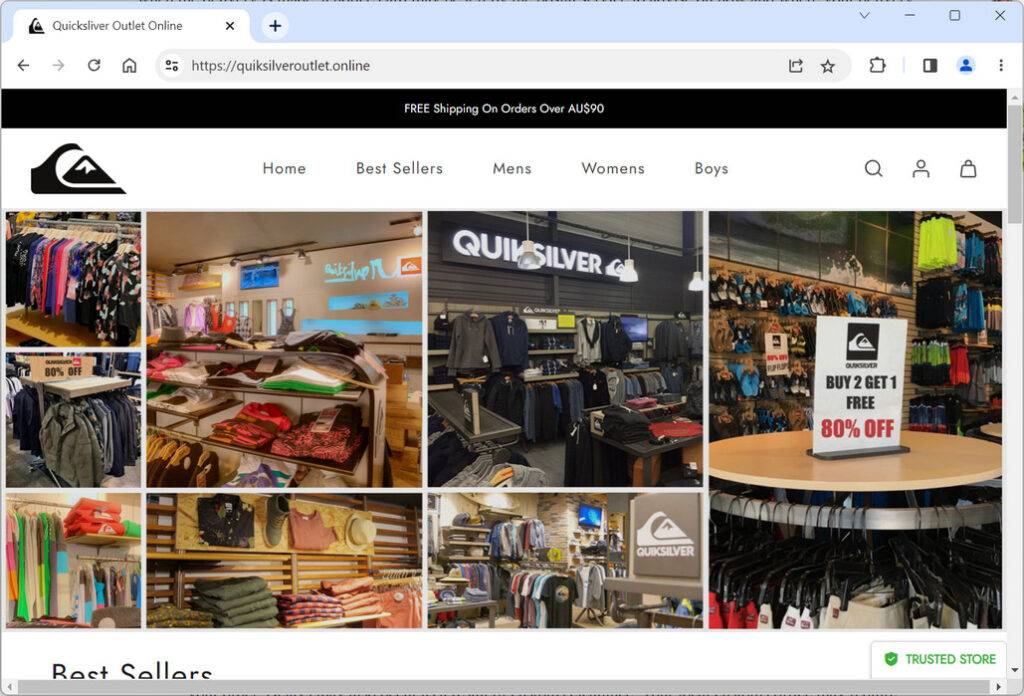Image resolution: width=1024 pixels, height=696 pixels.
Task: Open photo of jackets with 80% OFF sign
Action: [73, 420]
